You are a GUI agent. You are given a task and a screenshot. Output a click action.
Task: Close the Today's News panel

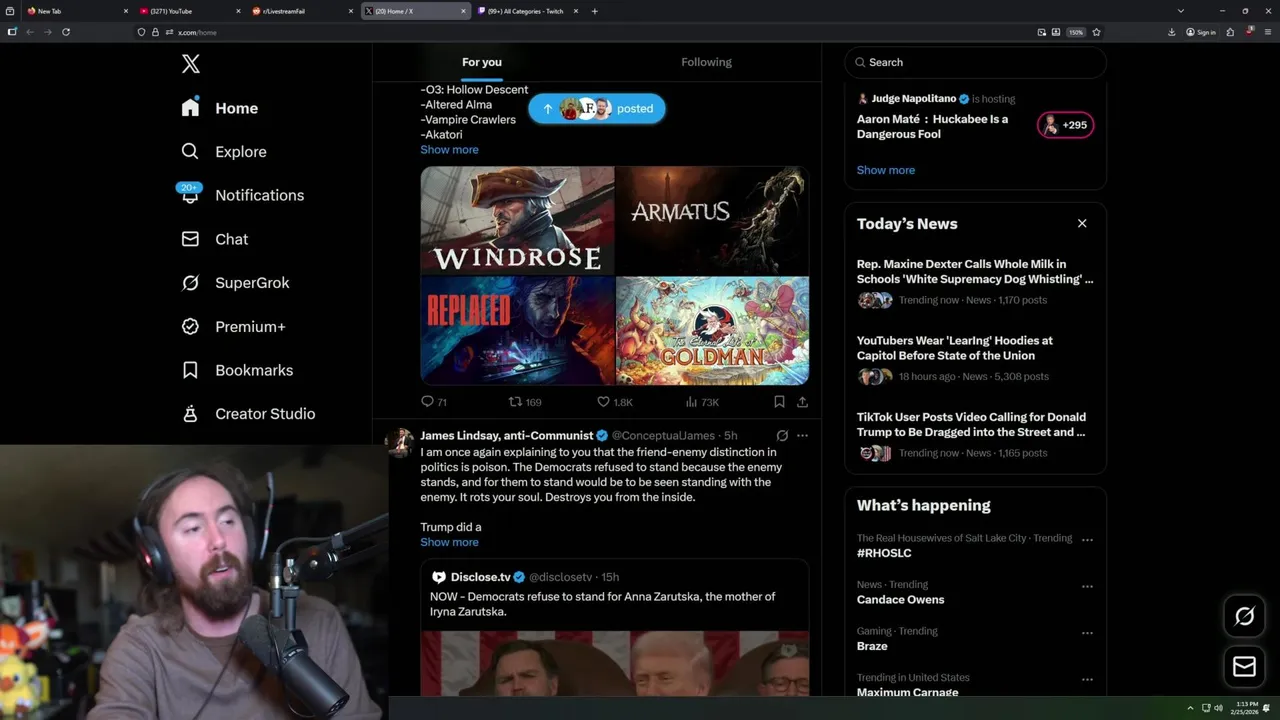point(1082,223)
